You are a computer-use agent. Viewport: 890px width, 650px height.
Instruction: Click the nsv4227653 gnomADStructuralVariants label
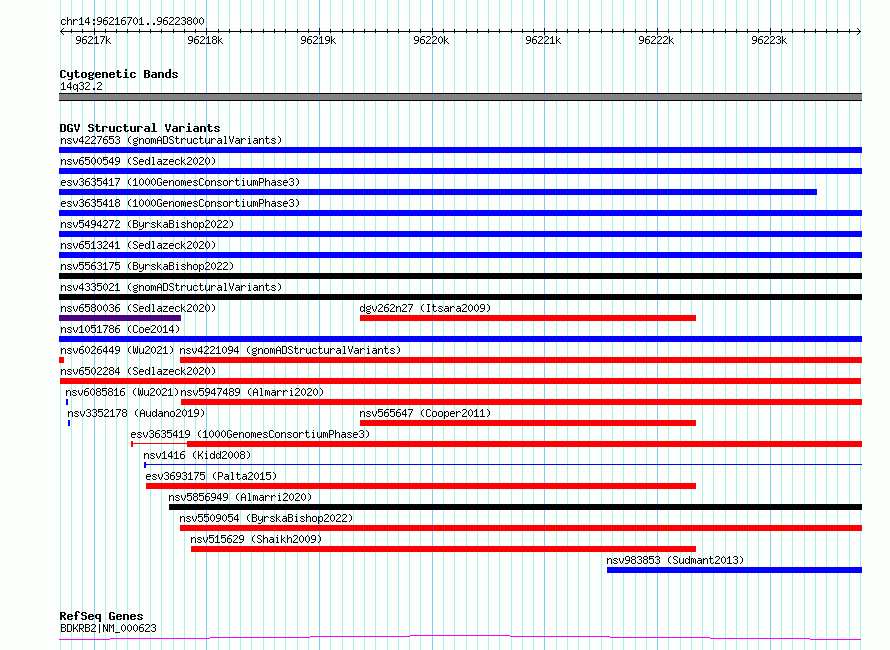click(171, 140)
